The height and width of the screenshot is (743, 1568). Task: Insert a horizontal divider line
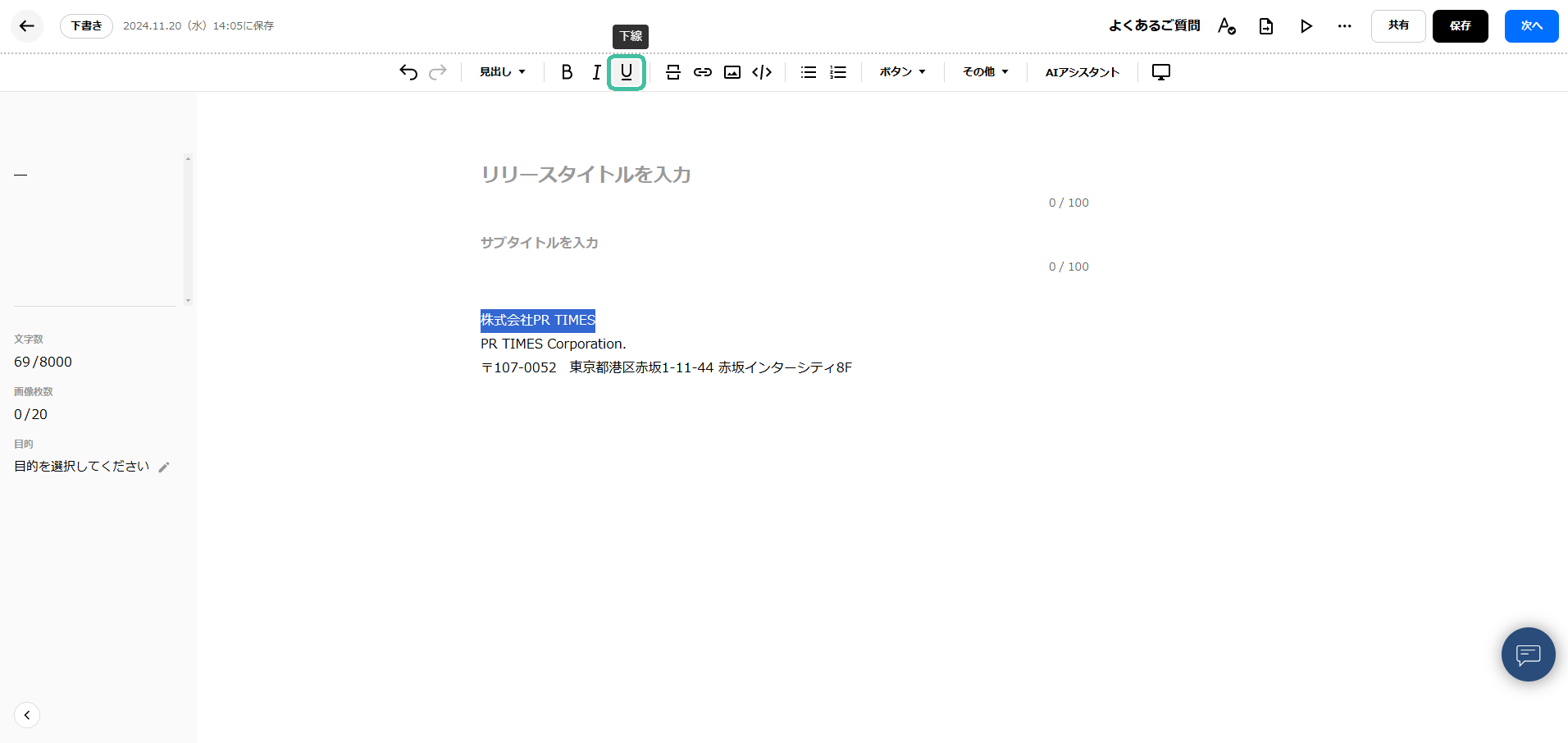click(672, 72)
